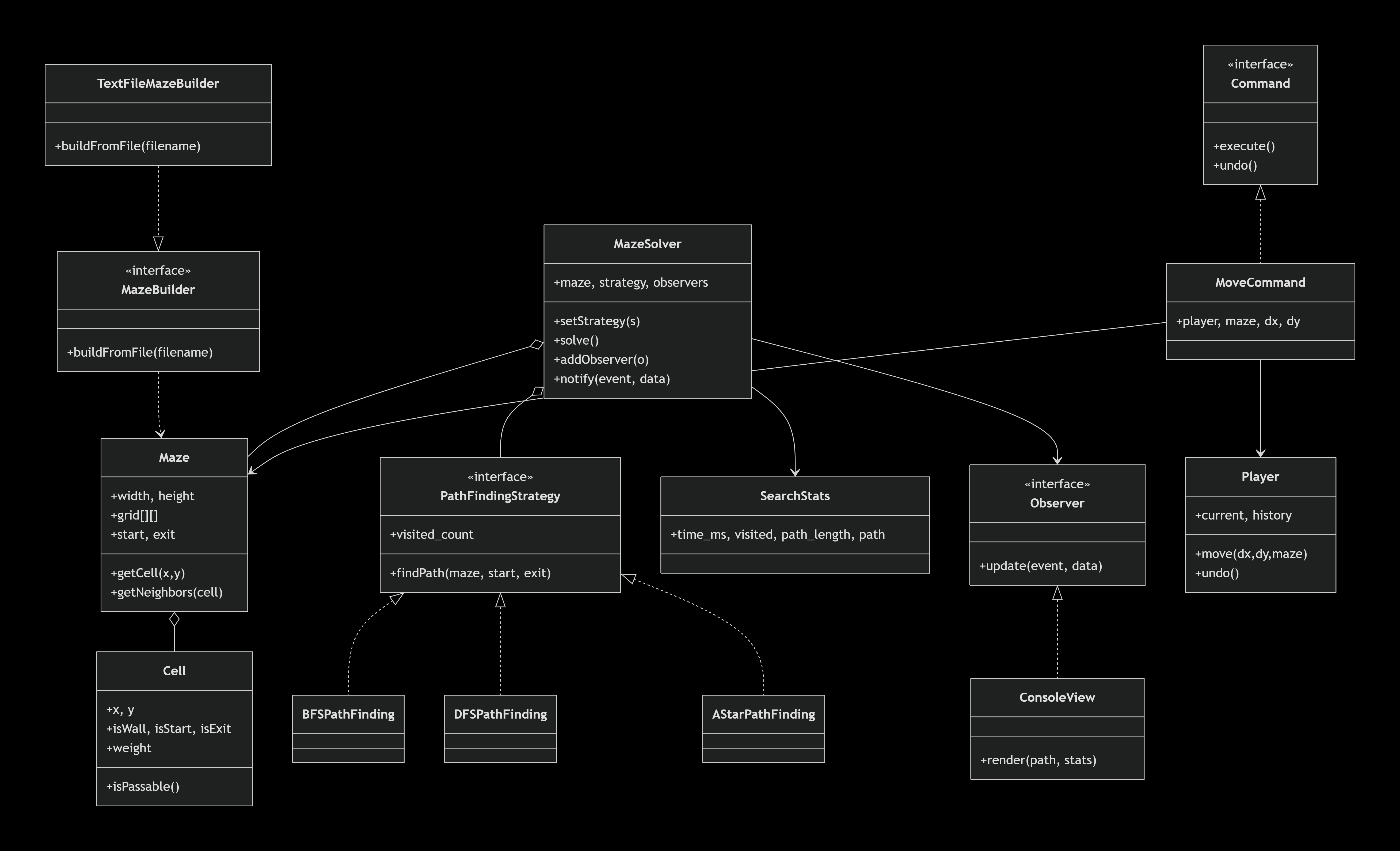Click the +solve() method in MazeSolver
The height and width of the screenshot is (851, 1400).
coord(576,340)
